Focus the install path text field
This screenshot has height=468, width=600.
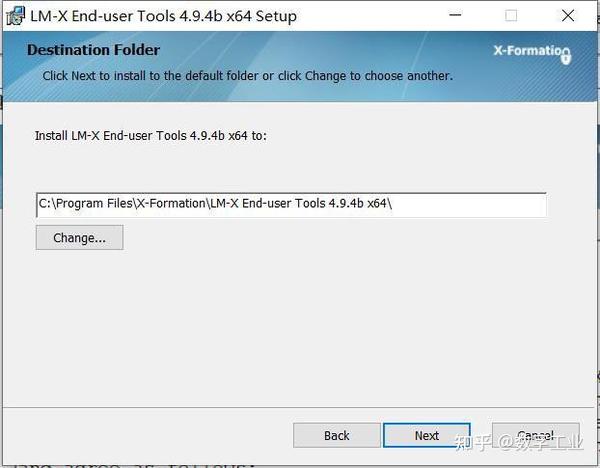point(291,204)
